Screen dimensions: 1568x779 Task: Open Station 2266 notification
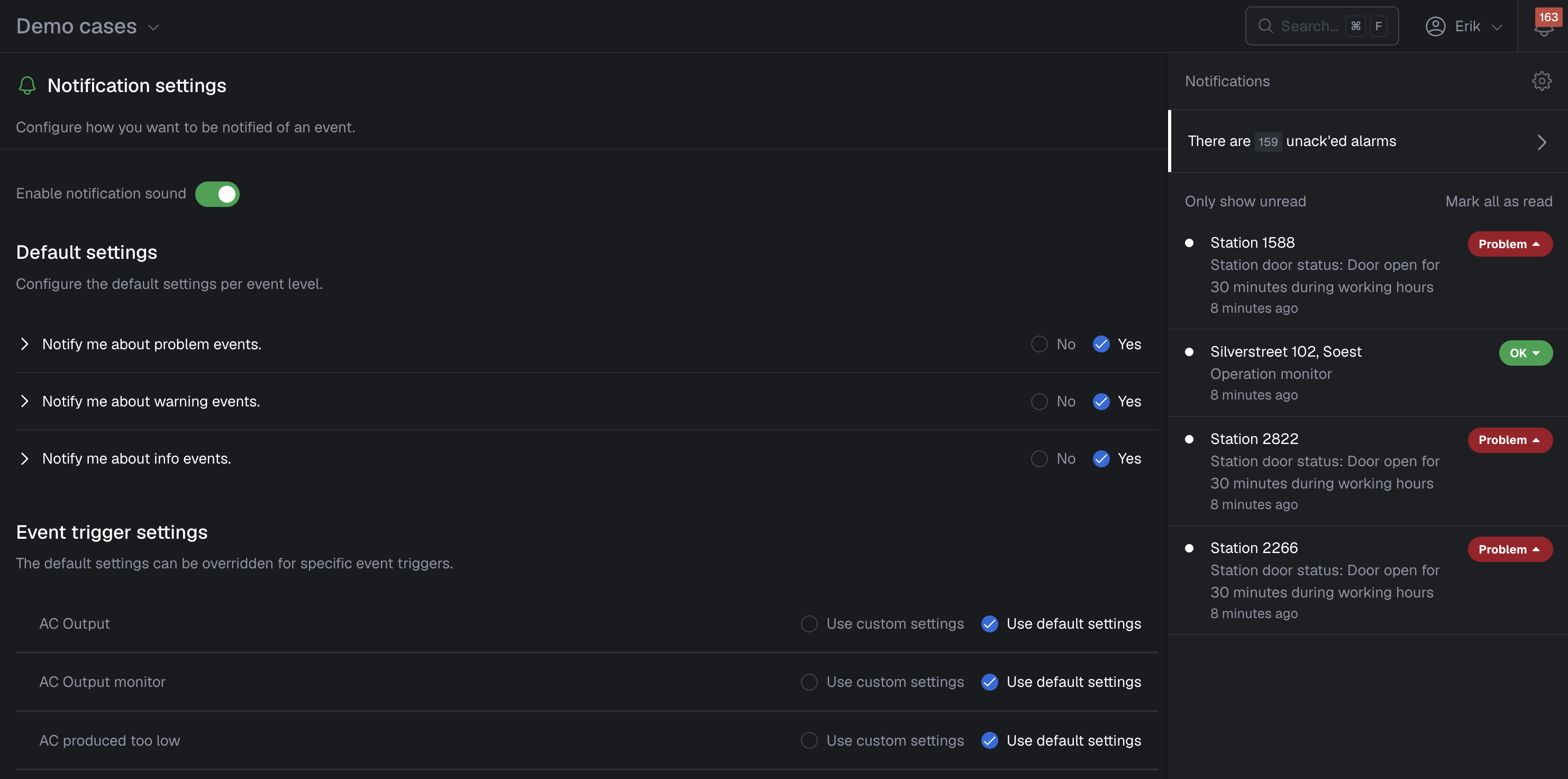(1368, 580)
